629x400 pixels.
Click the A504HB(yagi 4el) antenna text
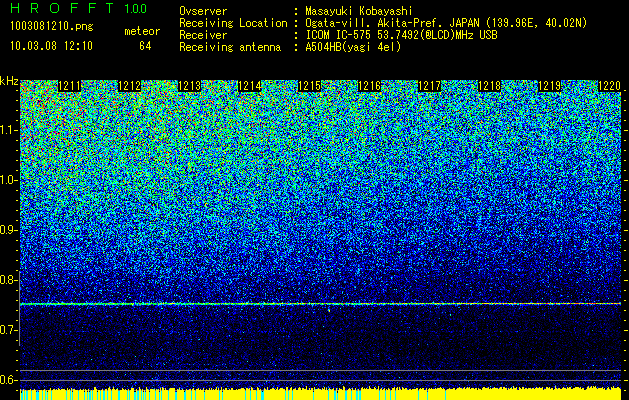pos(353,47)
